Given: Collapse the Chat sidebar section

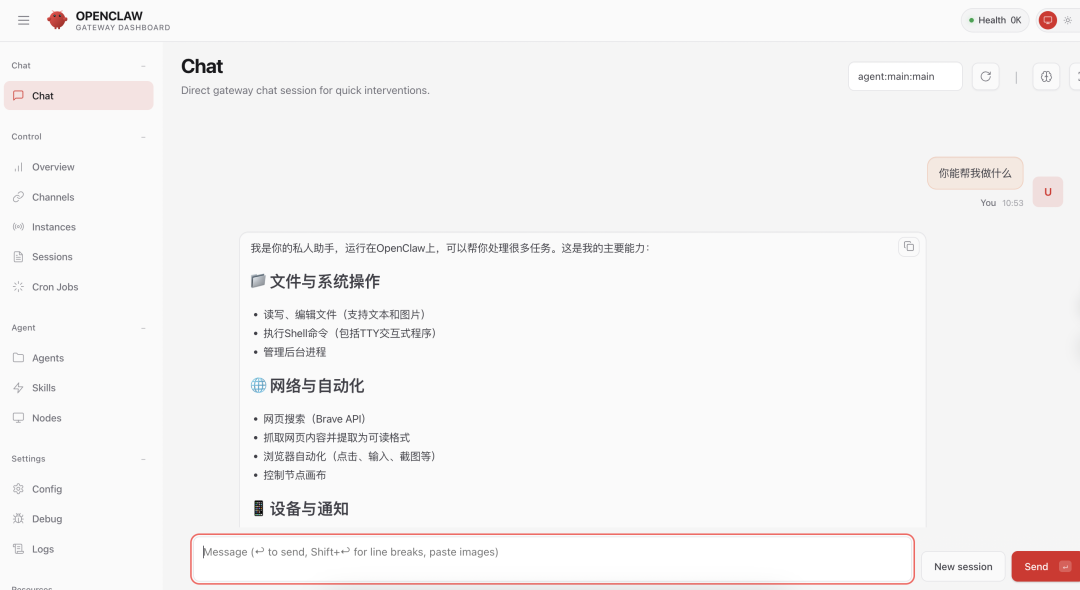Looking at the screenshot, I should click(143, 66).
